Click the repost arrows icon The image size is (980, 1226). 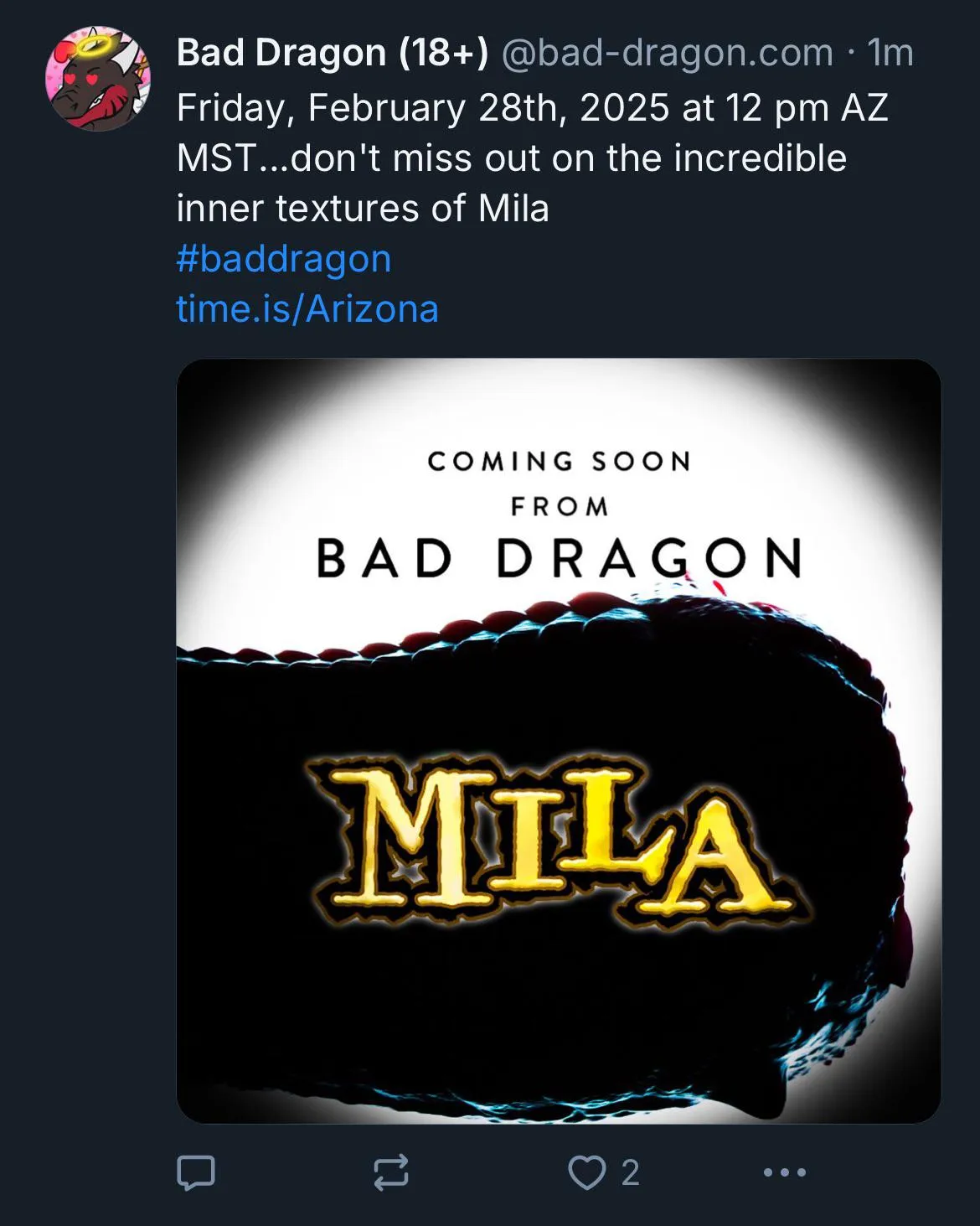[x=391, y=1172]
